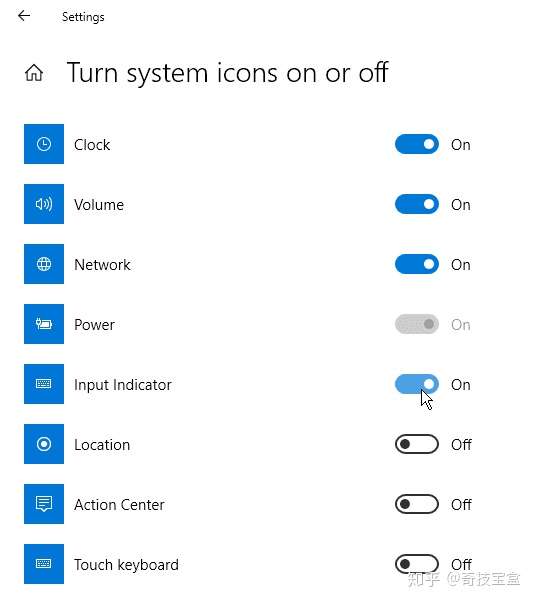This screenshot has width=534, height=602.
Task: Turn on the Action Center toggle
Action: pyautogui.click(x=417, y=504)
